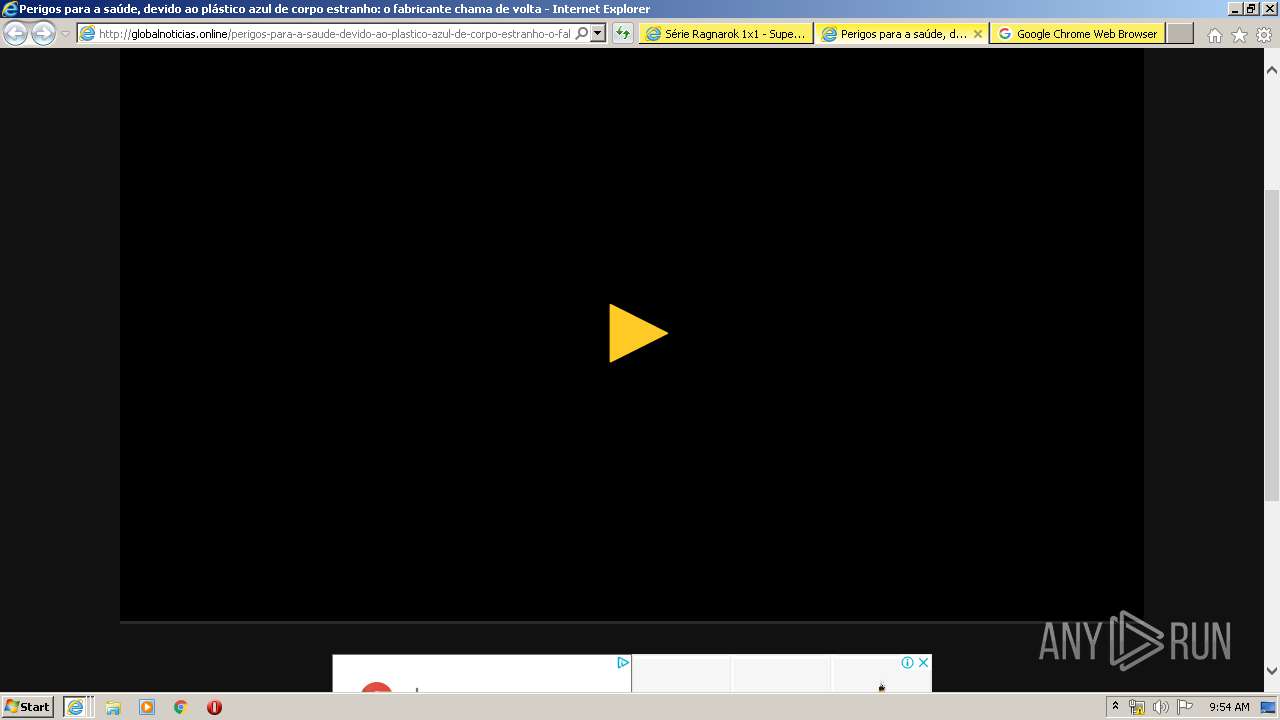Minimize the Internet Explorer window
This screenshot has width=1280, height=720.
click(1234, 9)
